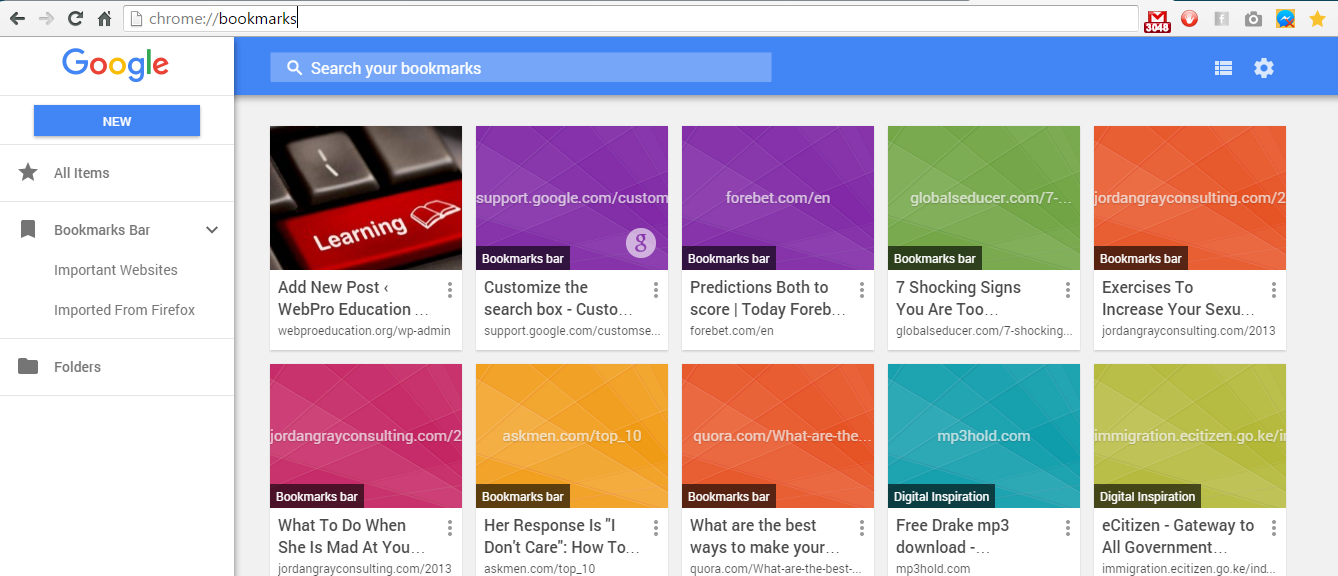Open menu for Customize the search box bookmark

point(656,290)
